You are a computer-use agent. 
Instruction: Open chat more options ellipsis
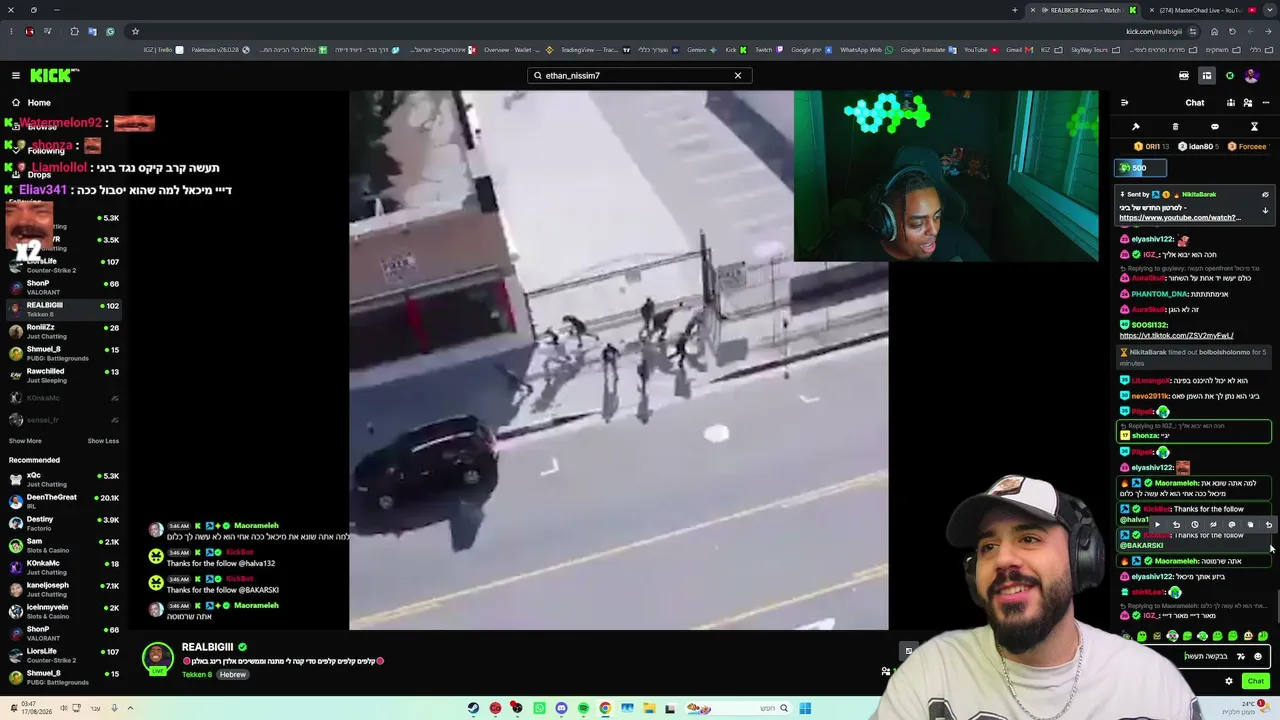coord(1266,102)
